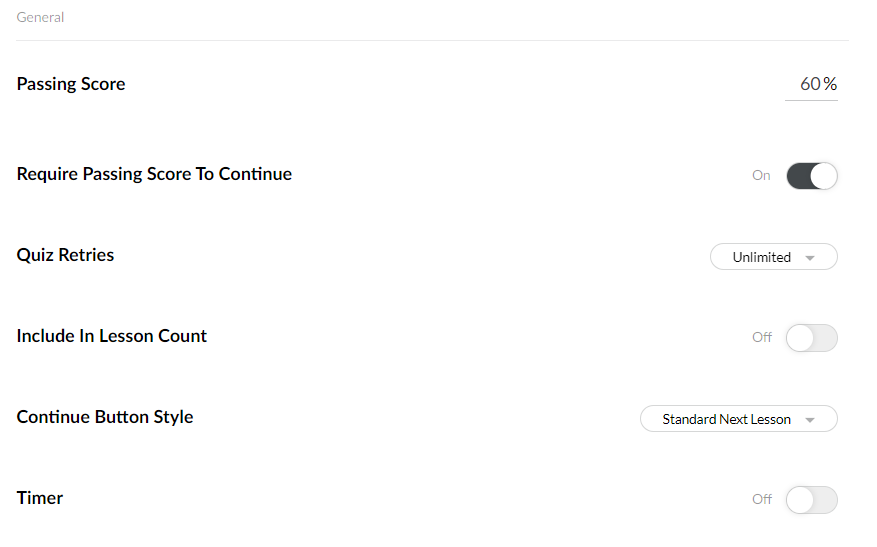Click the percent sign beside Passing Score value
The height and width of the screenshot is (547, 877).
pyautogui.click(x=830, y=84)
